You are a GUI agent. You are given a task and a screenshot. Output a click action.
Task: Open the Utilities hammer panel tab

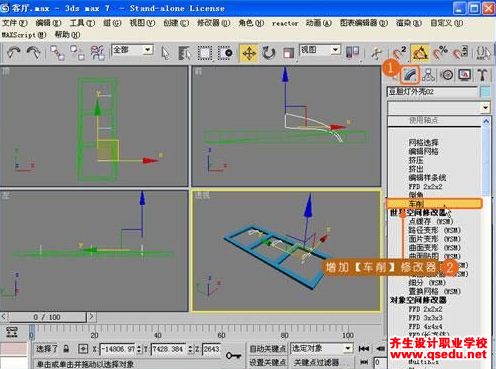coord(483,75)
